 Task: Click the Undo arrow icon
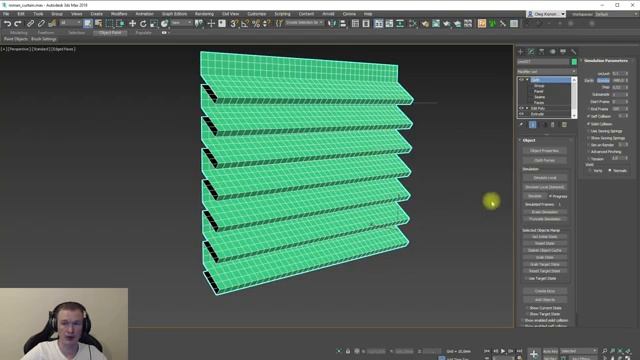pyautogui.click(x=7, y=24)
